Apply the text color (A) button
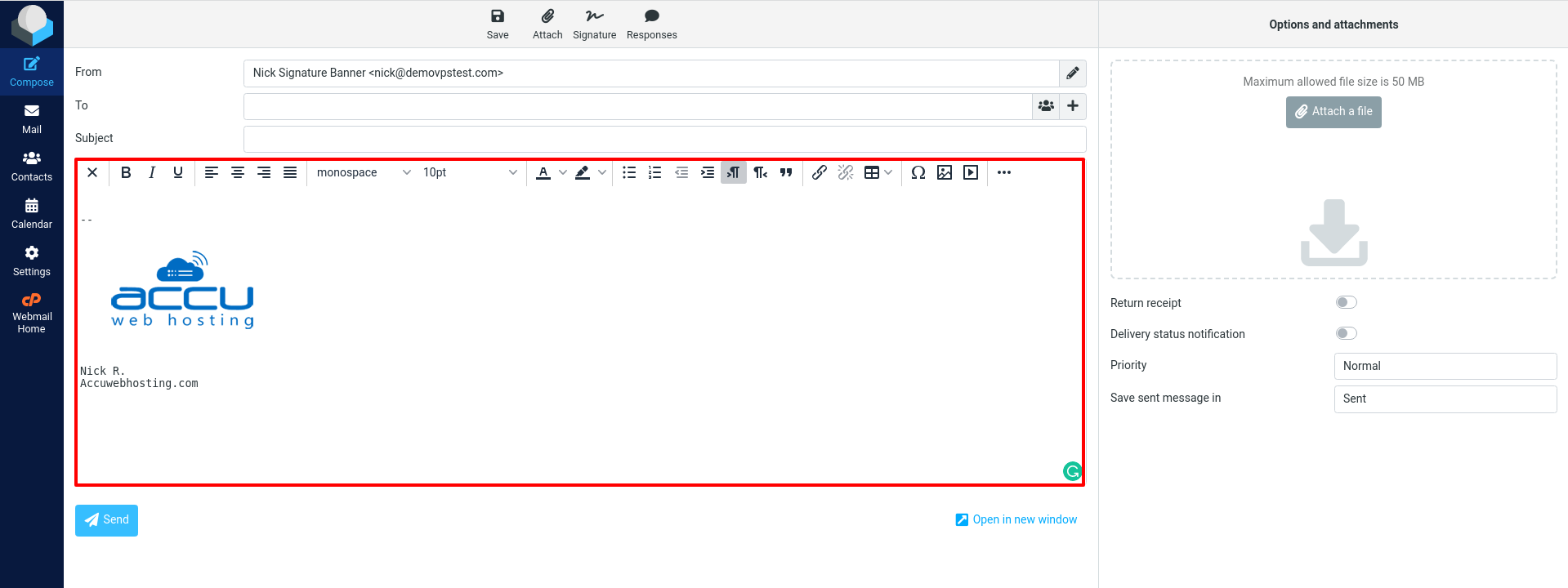Viewport: 1568px width, 588px height. [x=543, y=172]
